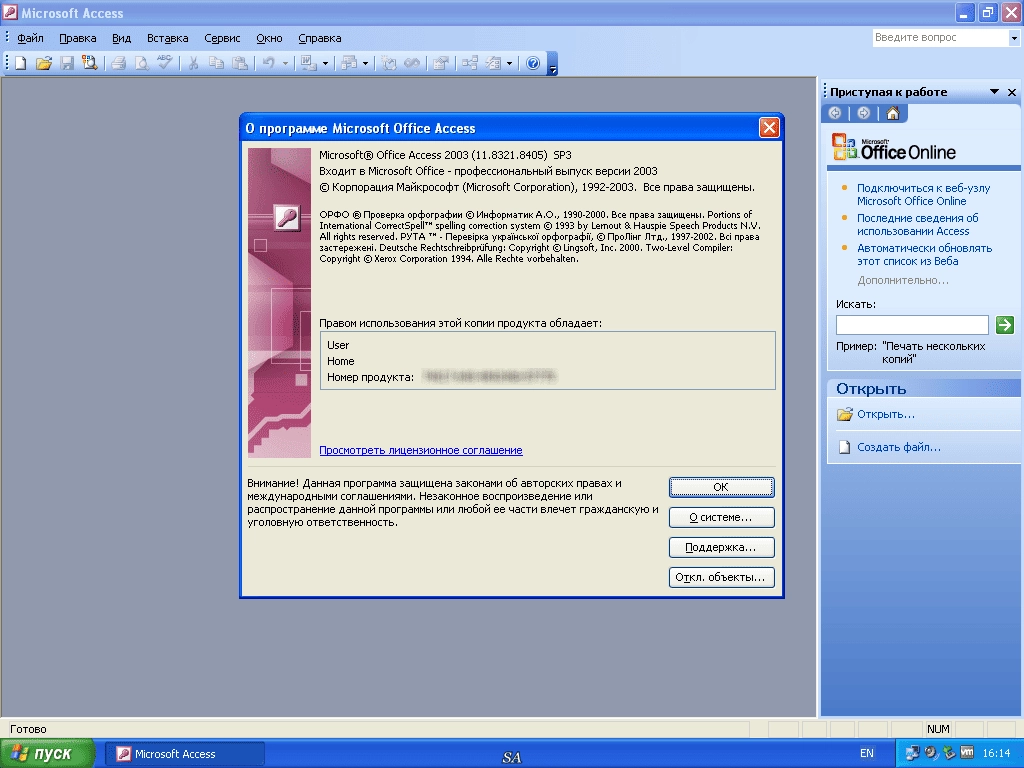Click the green search Go arrow

pyautogui.click(x=1004, y=325)
